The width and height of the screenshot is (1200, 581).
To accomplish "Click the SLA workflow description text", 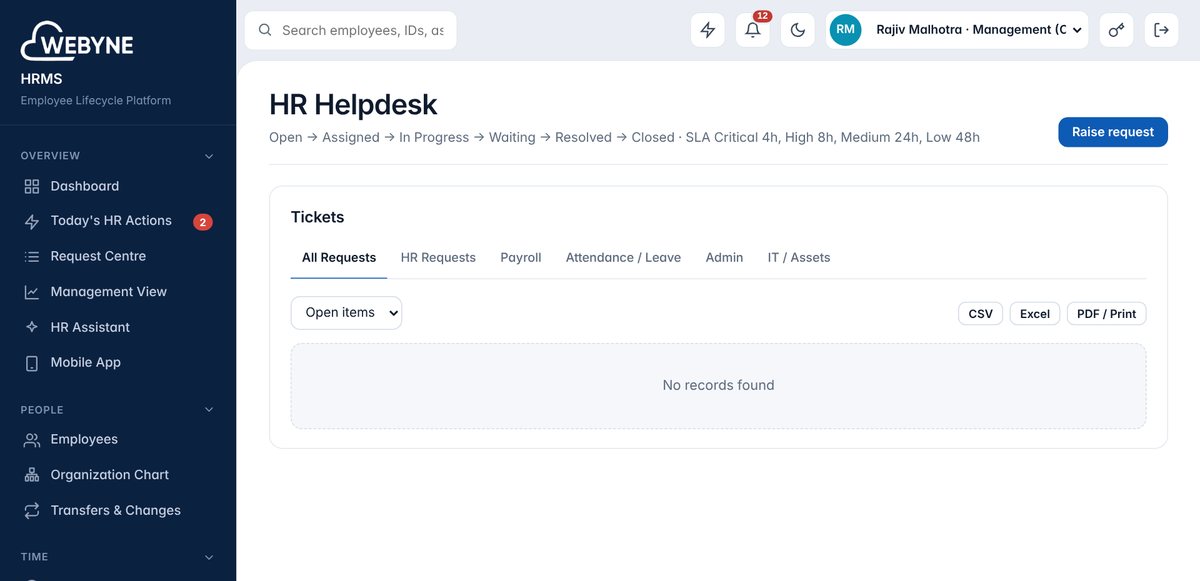I will pyautogui.click(x=624, y=137).
